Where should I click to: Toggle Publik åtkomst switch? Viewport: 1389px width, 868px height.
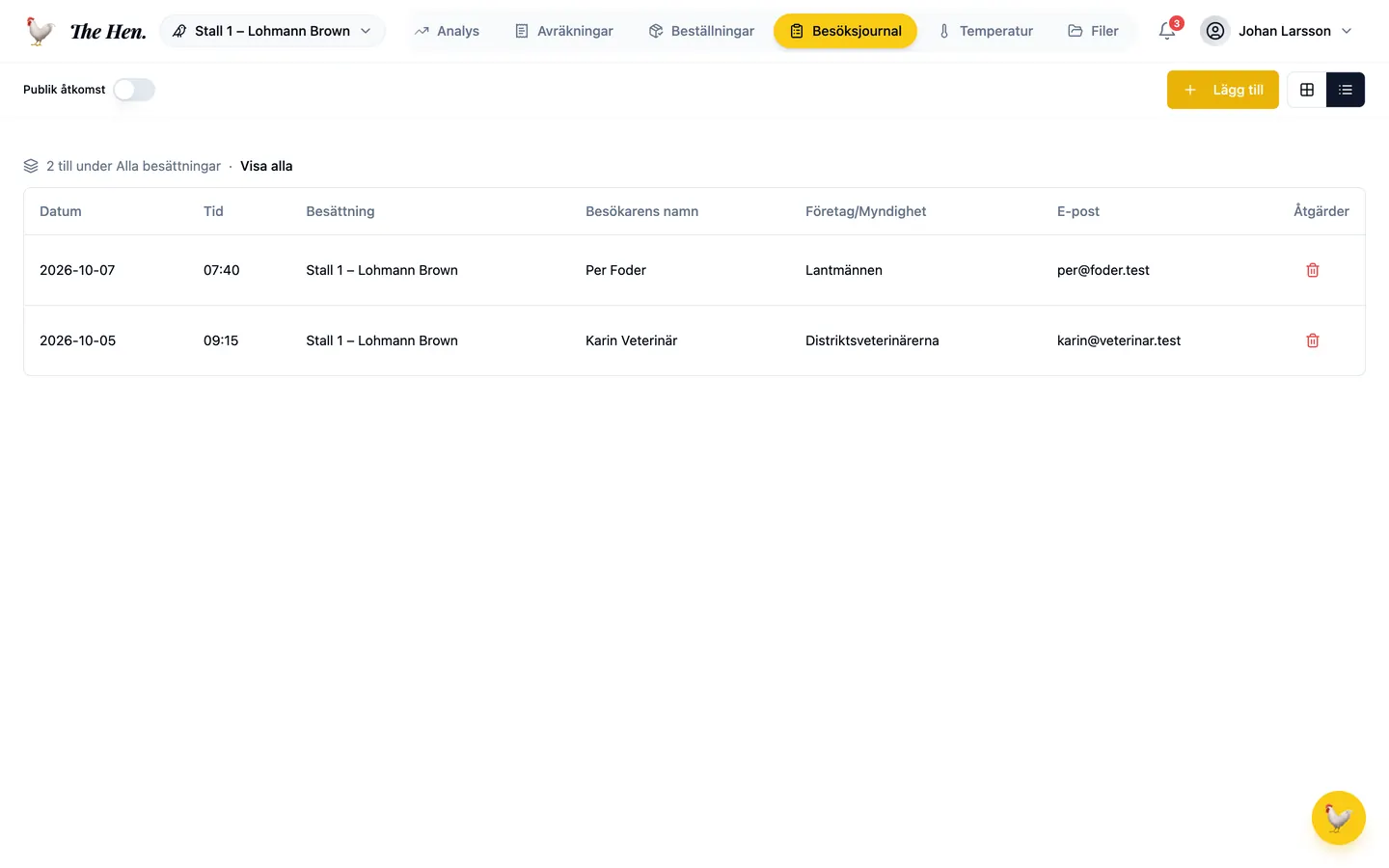tap(134, 90)
